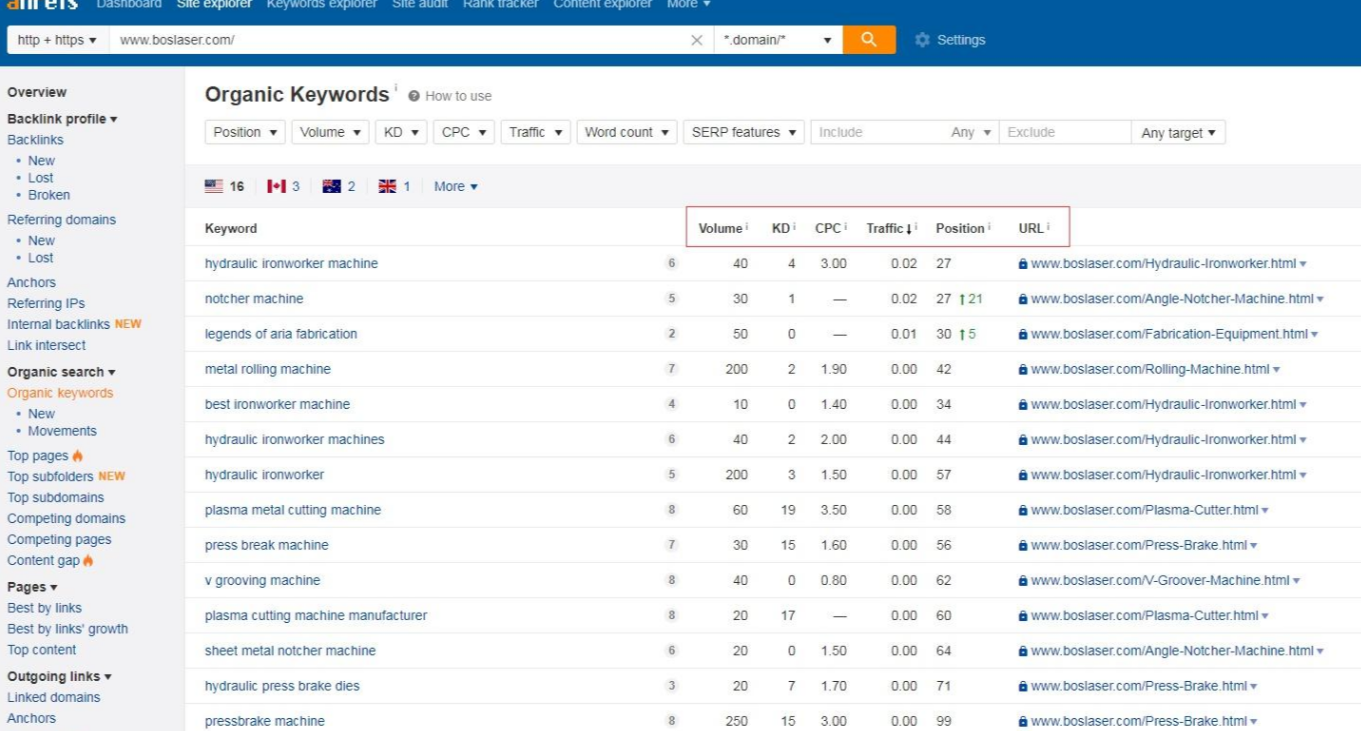Viewport: 1361px width, 731px height.
Task: Open the http + https protocol dropdown
Action: pyautogui.click(x=58, y=40)
